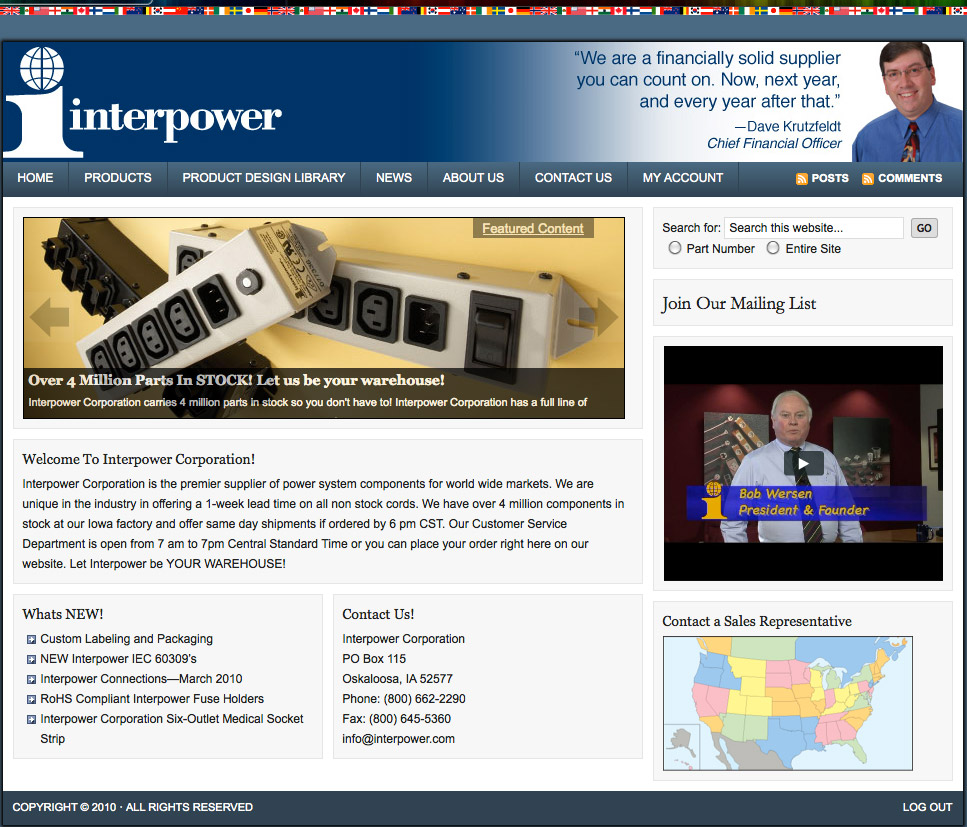Click the international flags strip at top
The width and height of the screenshot is (967, 827).
point(484,10)
